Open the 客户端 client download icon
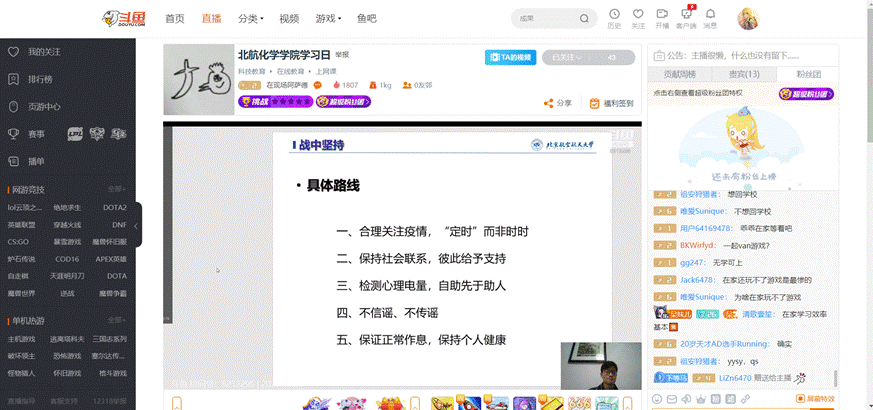The image size is (873, 410). coord(686,17)
